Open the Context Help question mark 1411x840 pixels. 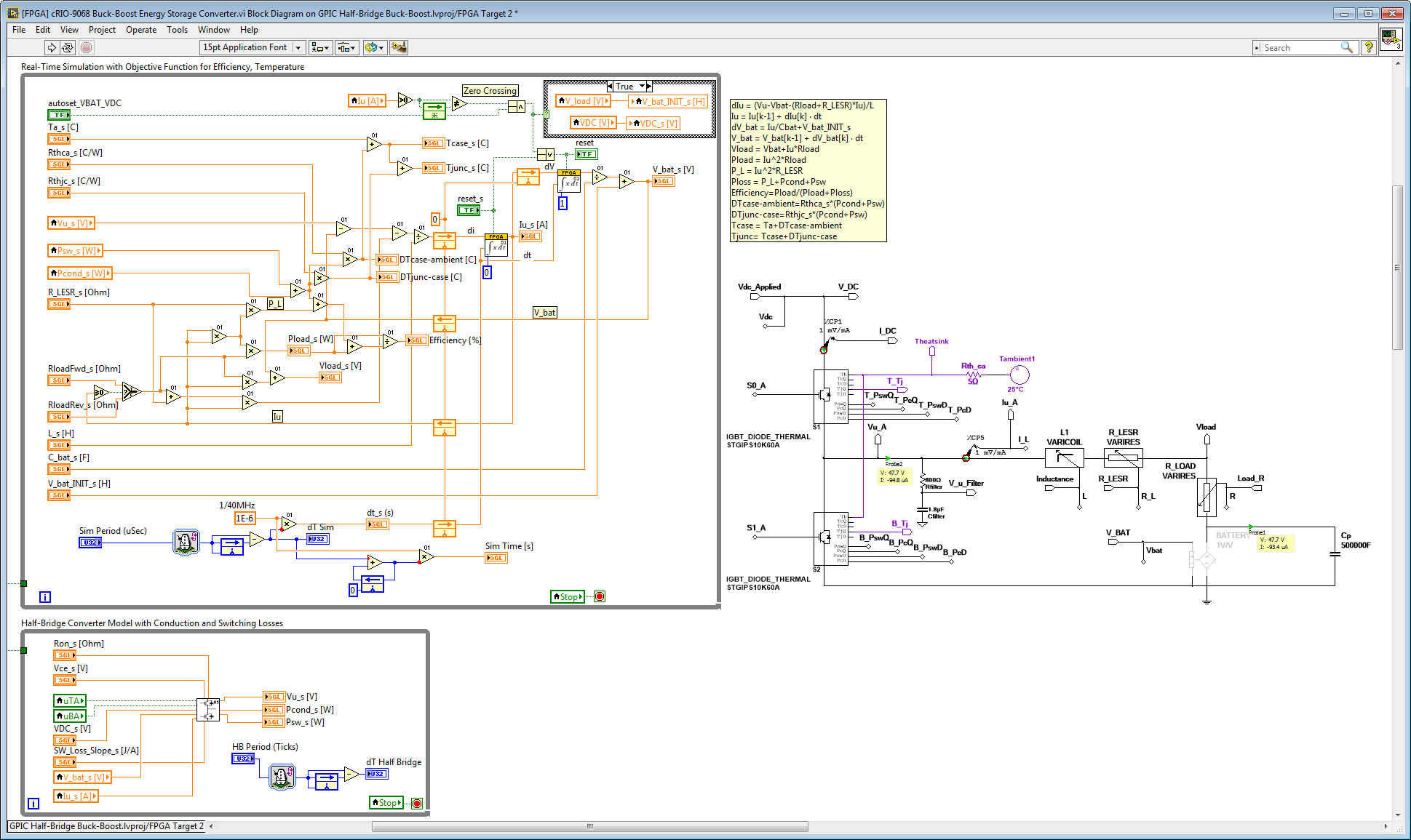pos(1369,47)
